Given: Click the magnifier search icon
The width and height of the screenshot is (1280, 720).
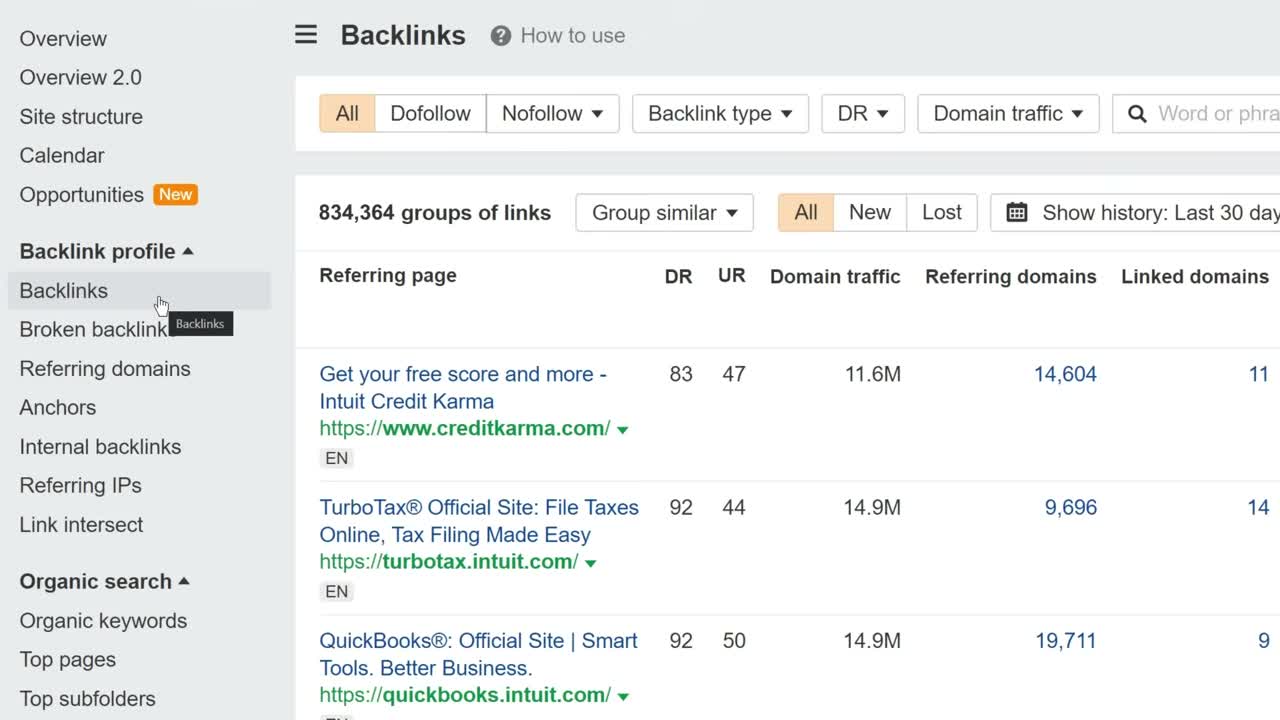Looking at the screenshot, I should [x=1137, y=114].
